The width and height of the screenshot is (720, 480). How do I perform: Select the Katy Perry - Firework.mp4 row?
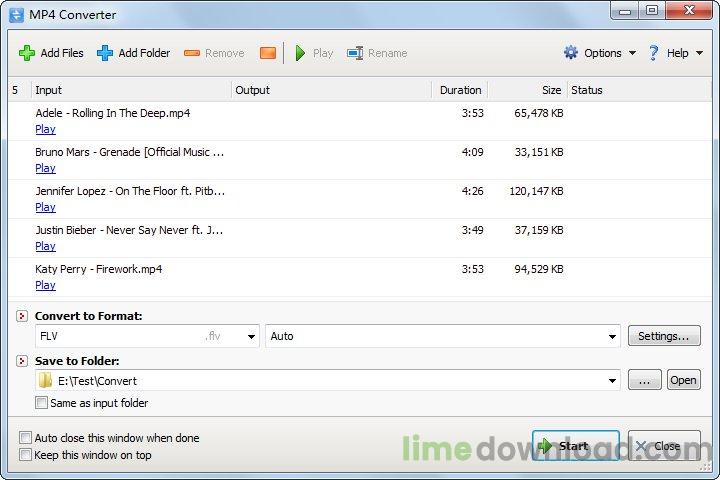tap(360, 277)
